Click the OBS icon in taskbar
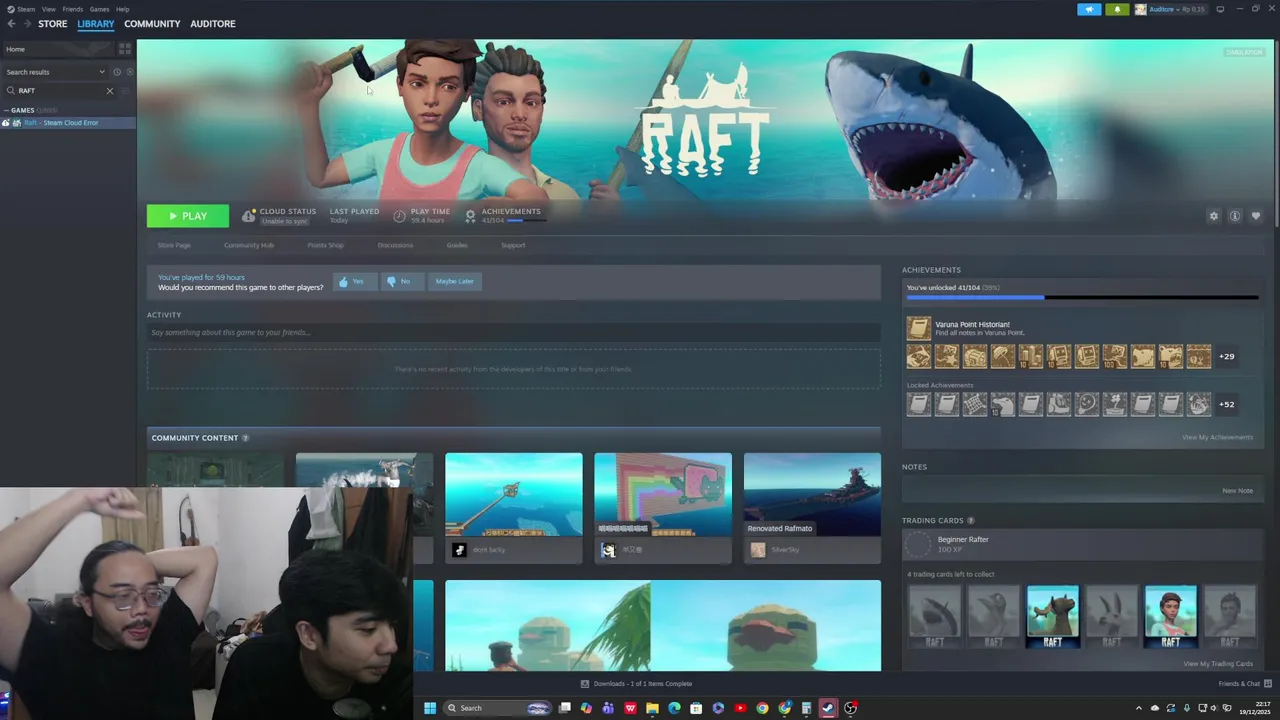The height and width of the screenshot is (720, 1280). [850, 708]
